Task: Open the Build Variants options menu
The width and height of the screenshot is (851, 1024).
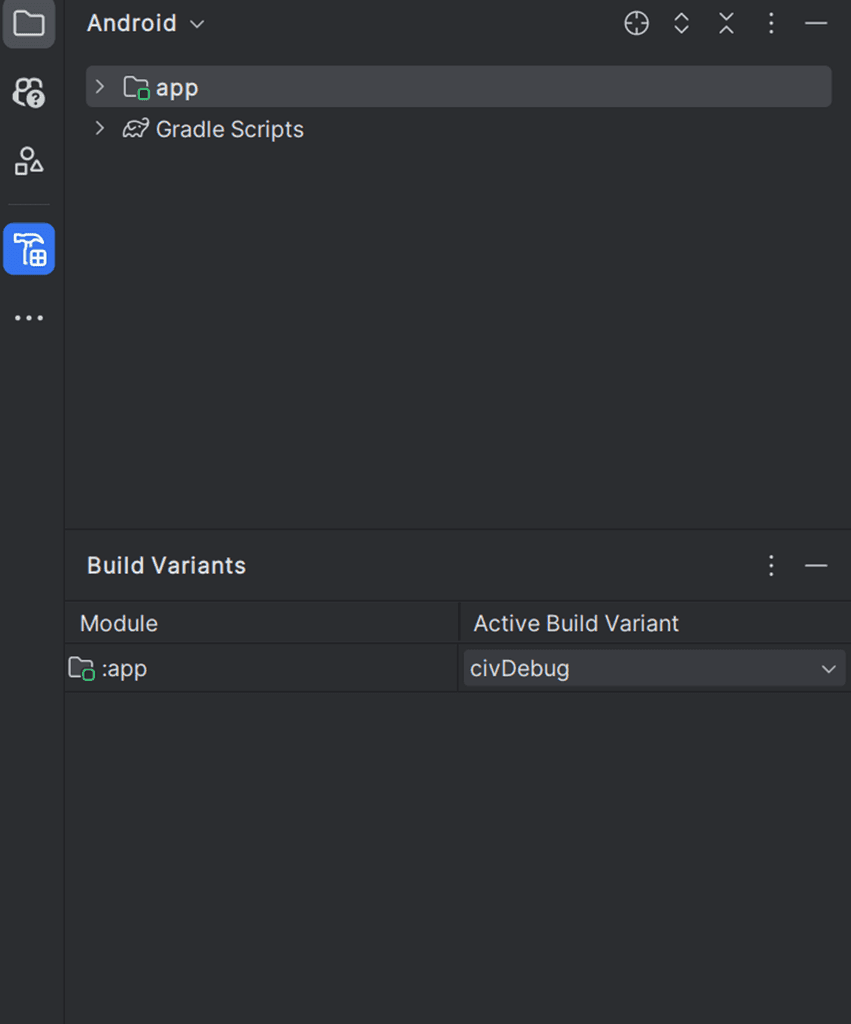Action: click(x=771, y=565)
